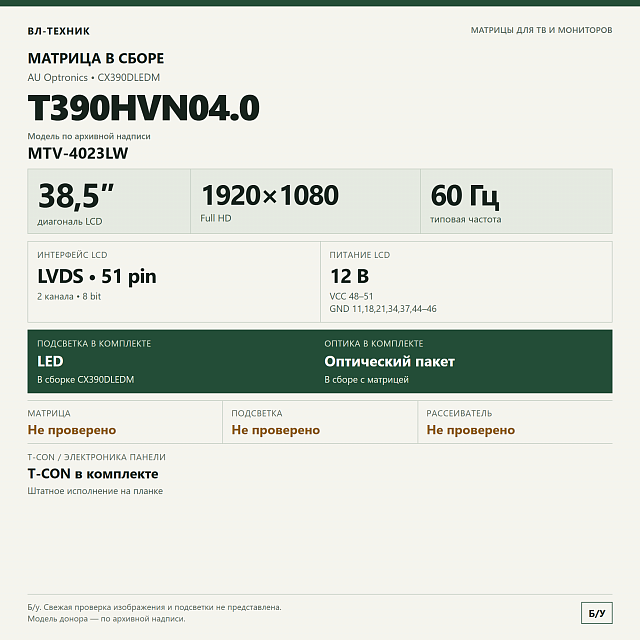Click the В сборе с матрицей line
The width and height of the screenshot is (640, 640).
367,380
